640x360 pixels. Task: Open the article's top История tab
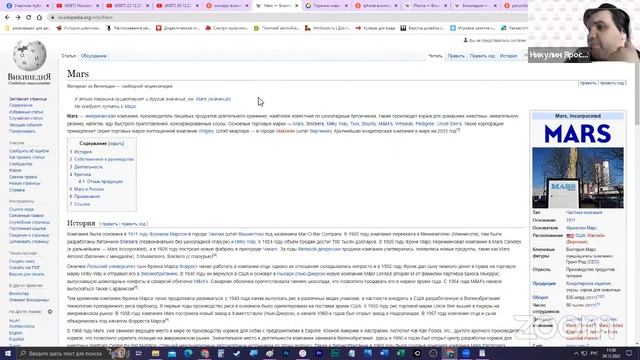pos(508,56)
